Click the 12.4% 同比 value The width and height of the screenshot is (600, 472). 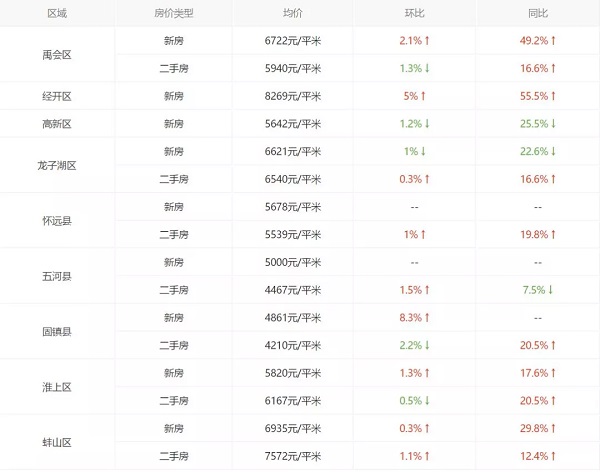pos(538,456)
